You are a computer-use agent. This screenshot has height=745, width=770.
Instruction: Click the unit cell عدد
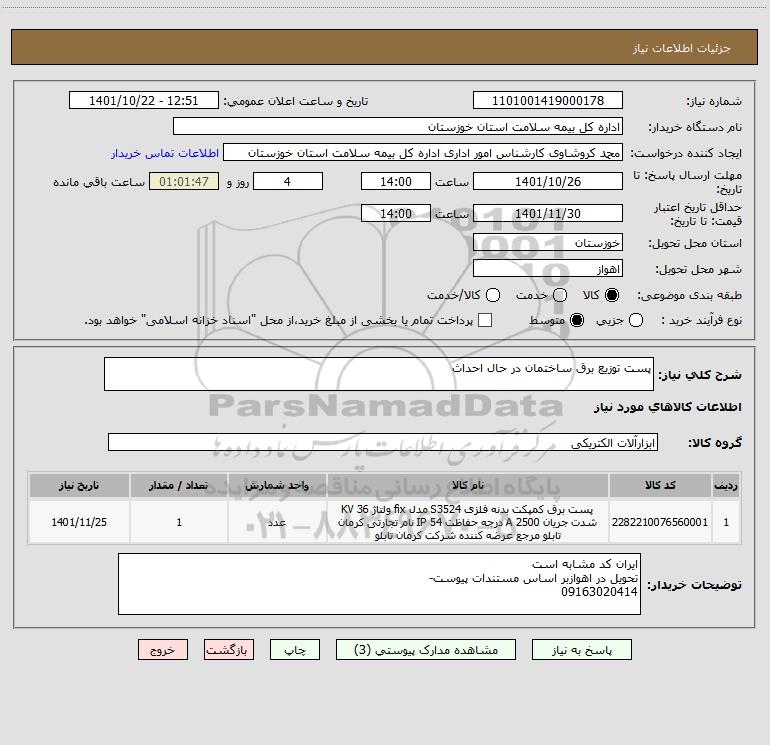tap(277, 522)
